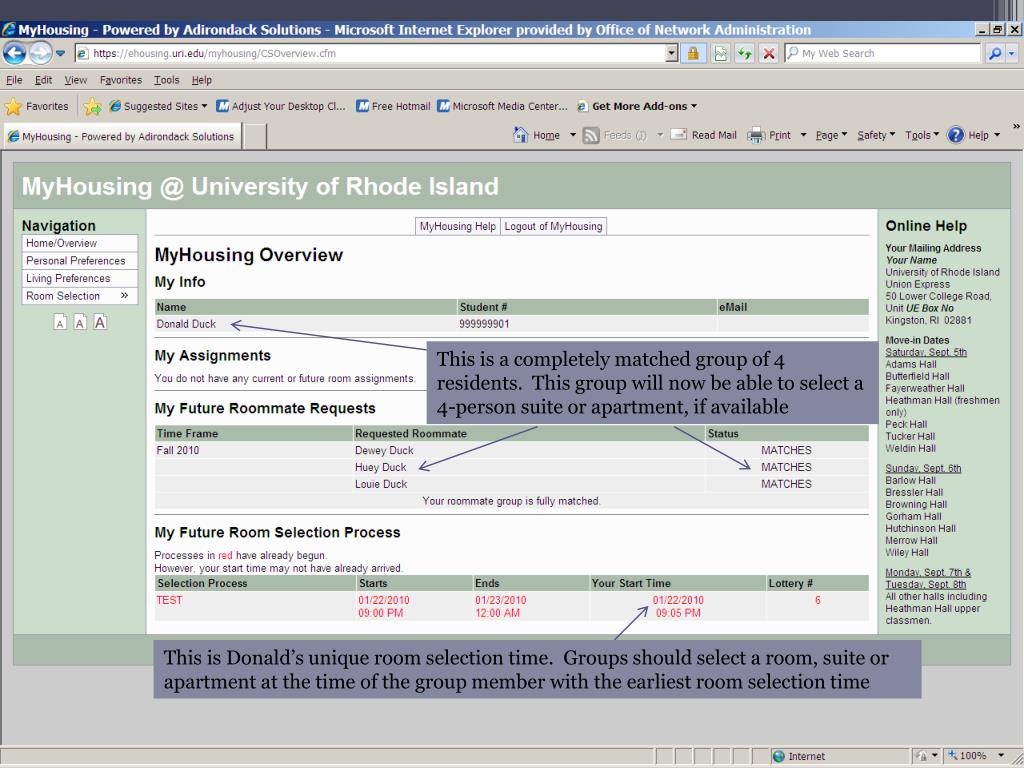
Task: Open the Tools menu in the menu bar
Action: [167, 80]
